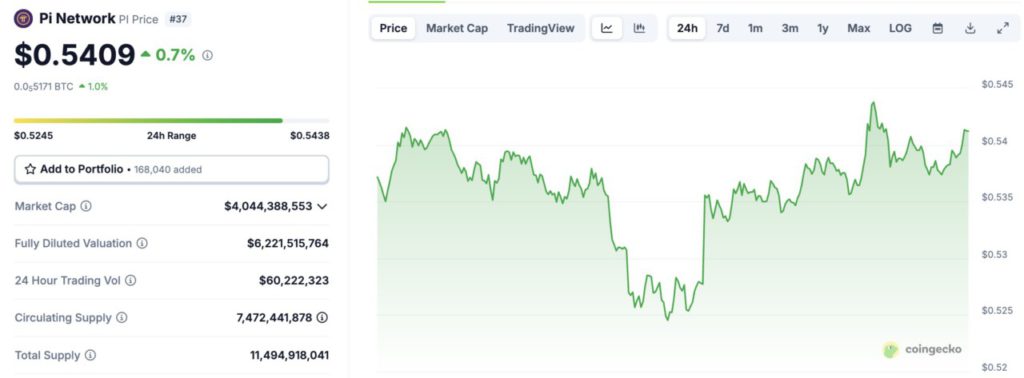Image resolution: width=1024 pixels, height=378 pixels.
Task: Switch to the TradingView tab
Action: pyautogui.click(x=541, y=28)
